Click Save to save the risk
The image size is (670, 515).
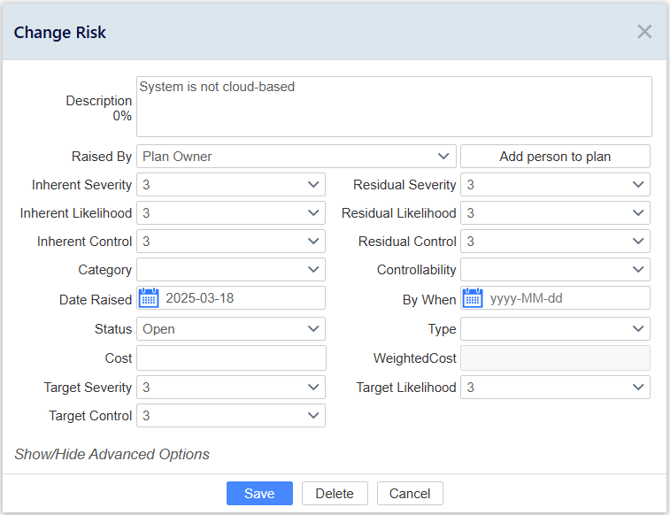click(259, 493)
